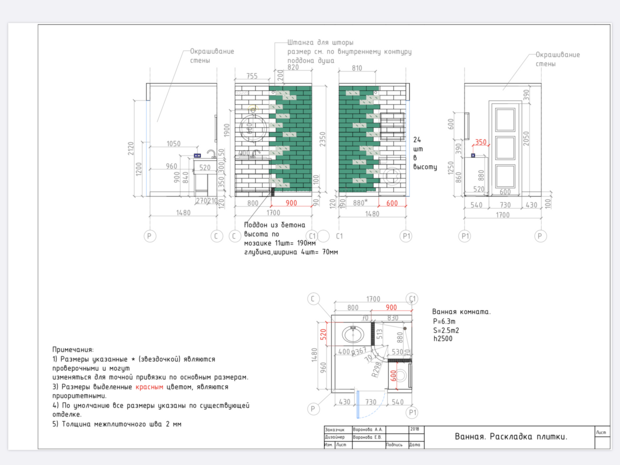Click the '1900' vertical dimension
Image resolution: width=620 pixels, height=465 pixels.
227,131
